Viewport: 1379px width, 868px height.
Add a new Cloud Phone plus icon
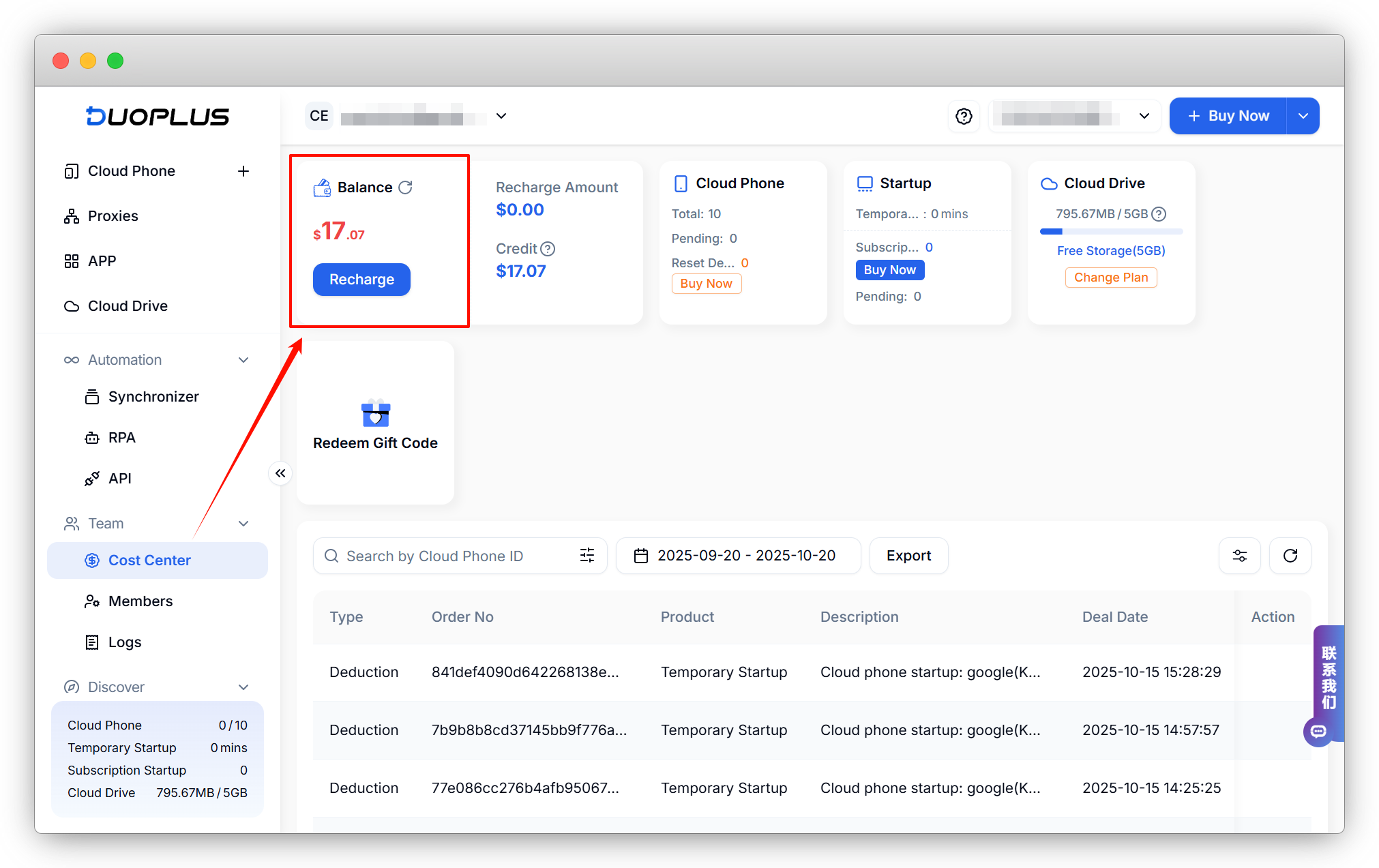[x=243, y=171]
